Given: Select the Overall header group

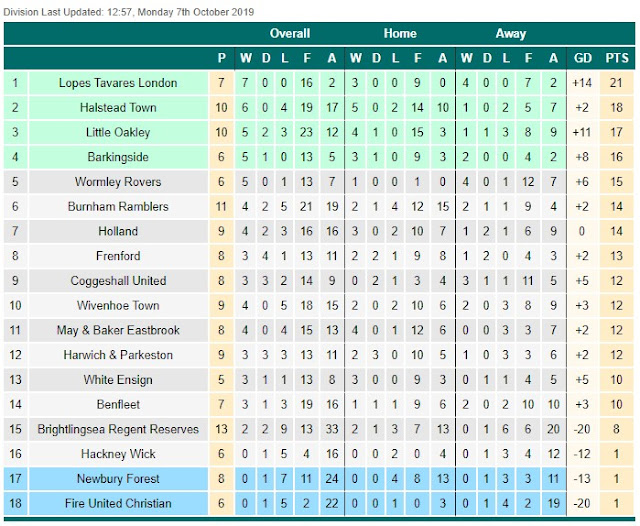Looking at the screenshot, I should [289, 33].
